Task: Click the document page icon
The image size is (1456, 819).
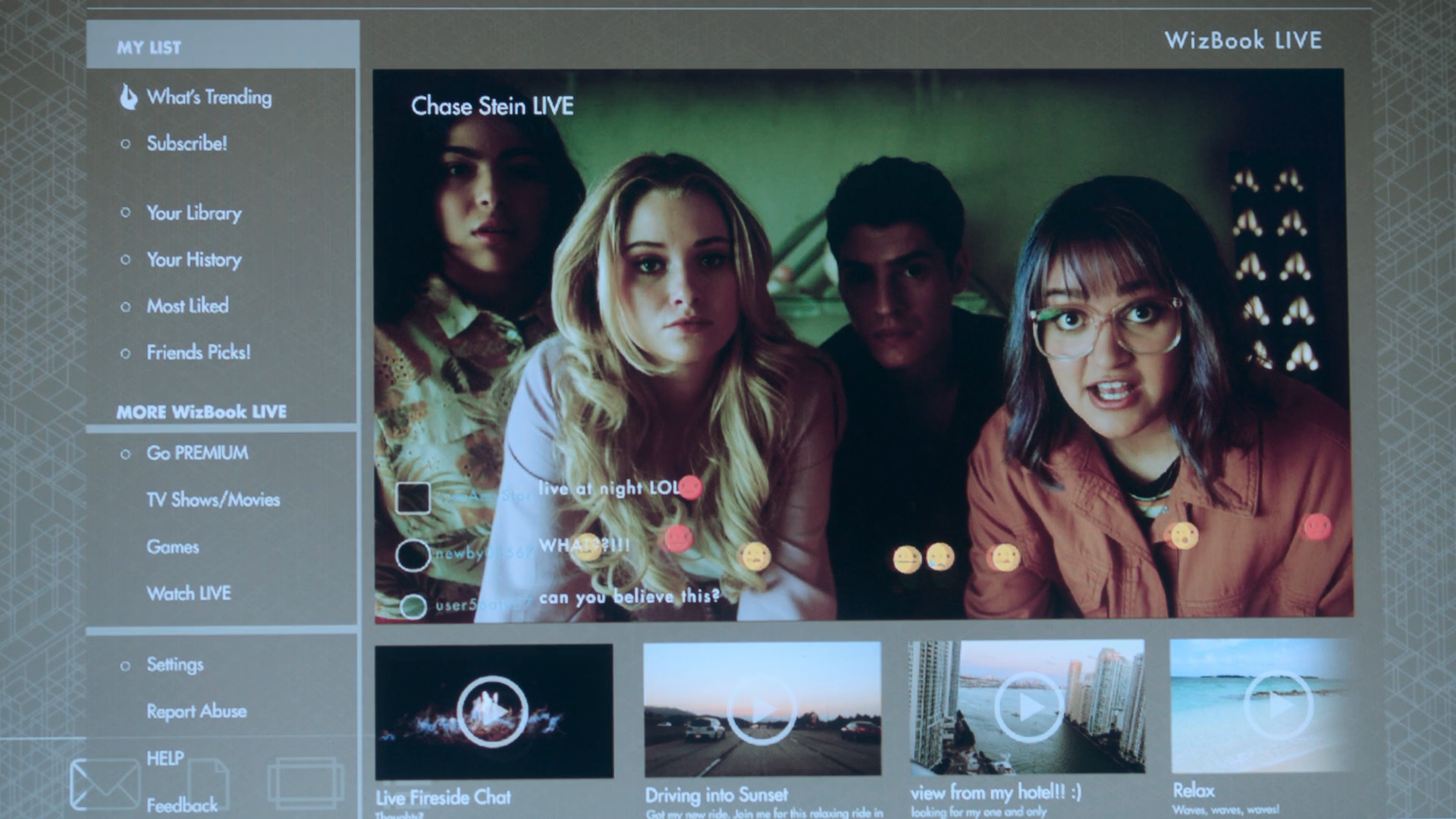Action: pos(208,783)
